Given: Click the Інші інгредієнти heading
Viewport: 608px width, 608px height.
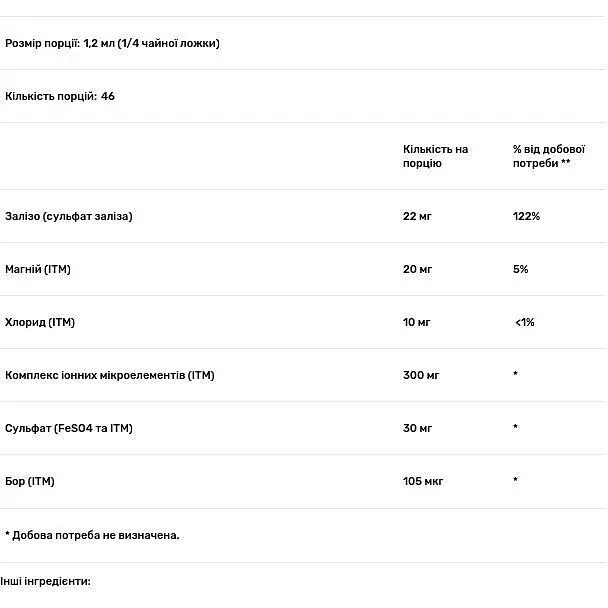Looking at the screenshot, I should coord(45,582).
